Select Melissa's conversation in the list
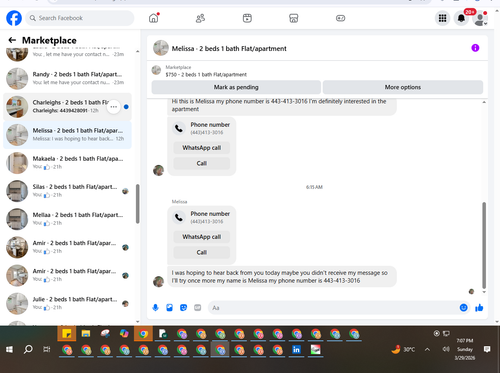500x373 pixels. tap(67, 135)
